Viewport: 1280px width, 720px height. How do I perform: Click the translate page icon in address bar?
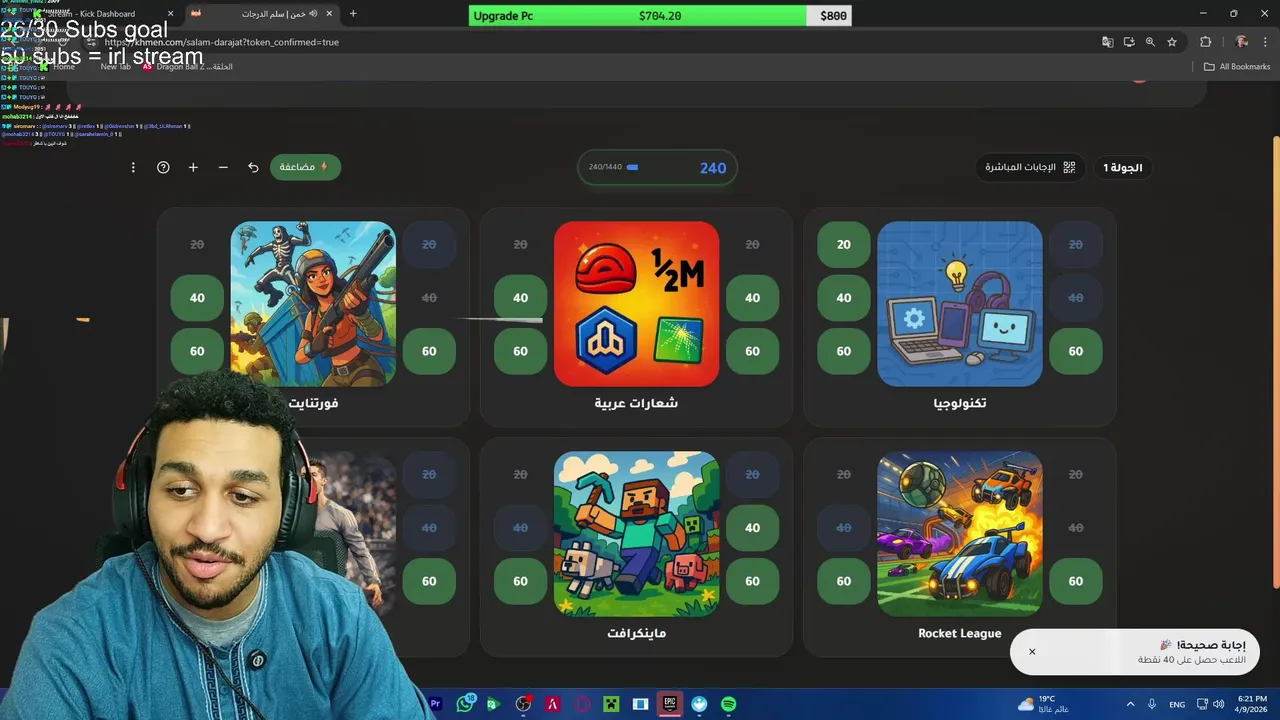click(1107, 42)
